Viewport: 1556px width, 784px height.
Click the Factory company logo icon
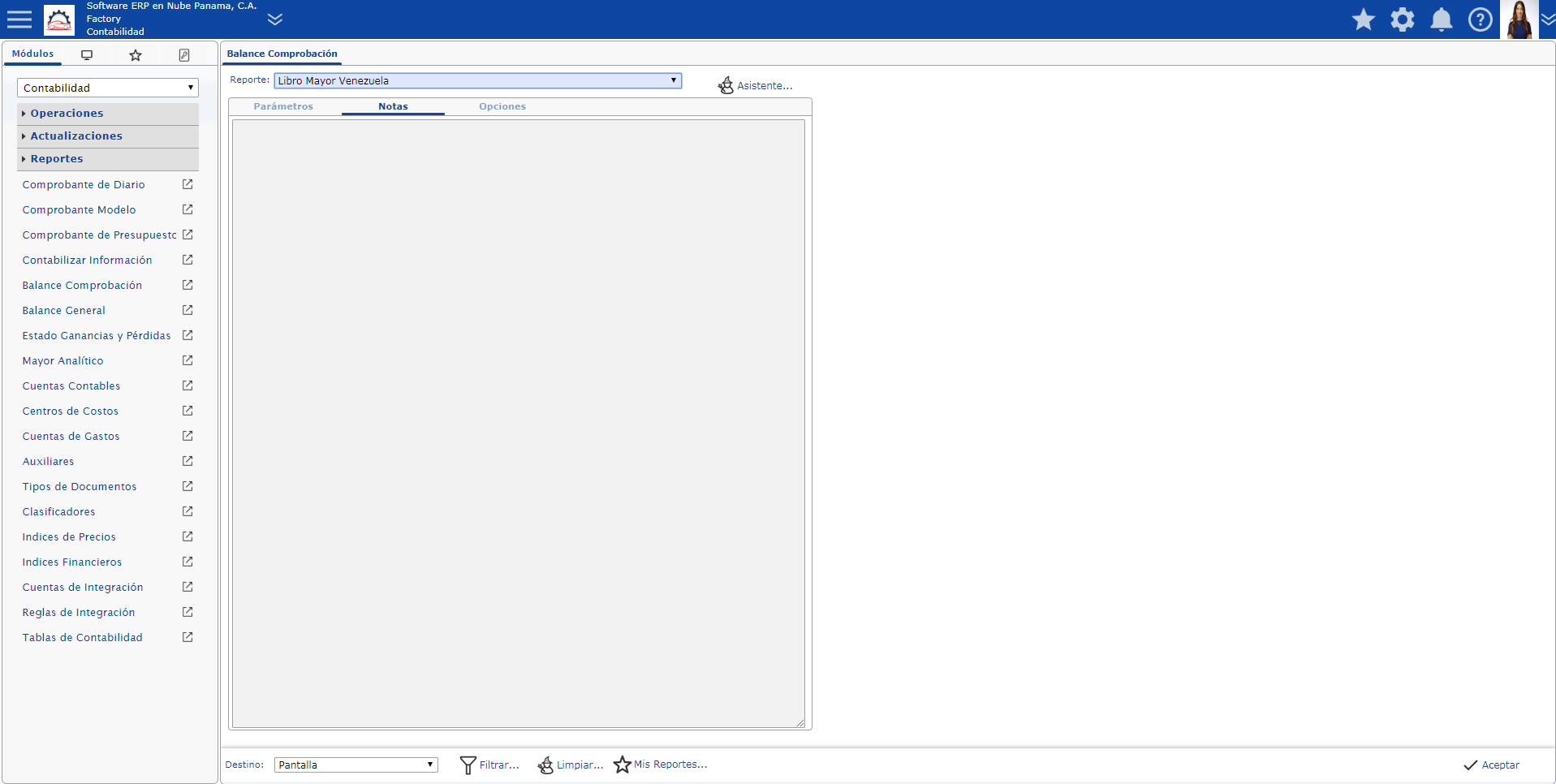pyautogui.click(x=59, y=19)
